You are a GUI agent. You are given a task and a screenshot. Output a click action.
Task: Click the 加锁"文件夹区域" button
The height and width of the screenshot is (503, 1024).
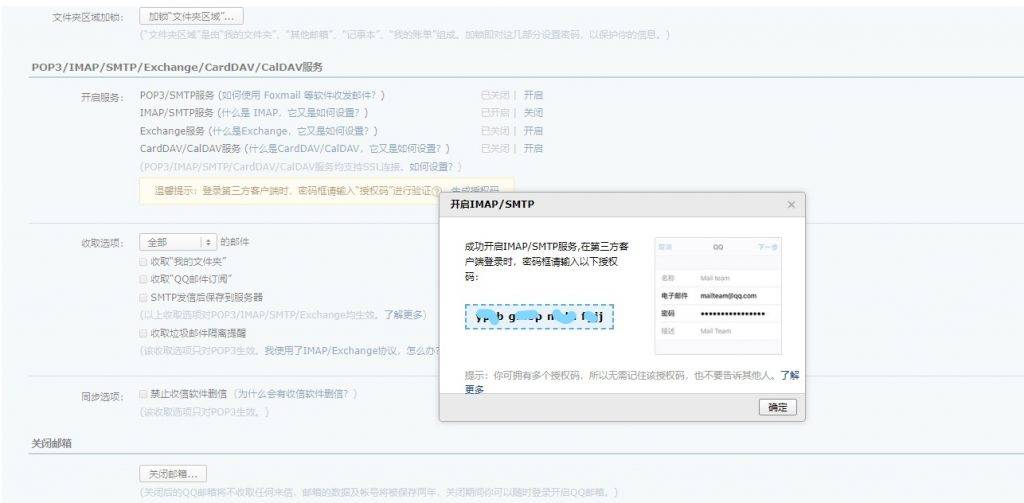coord(190,17)
